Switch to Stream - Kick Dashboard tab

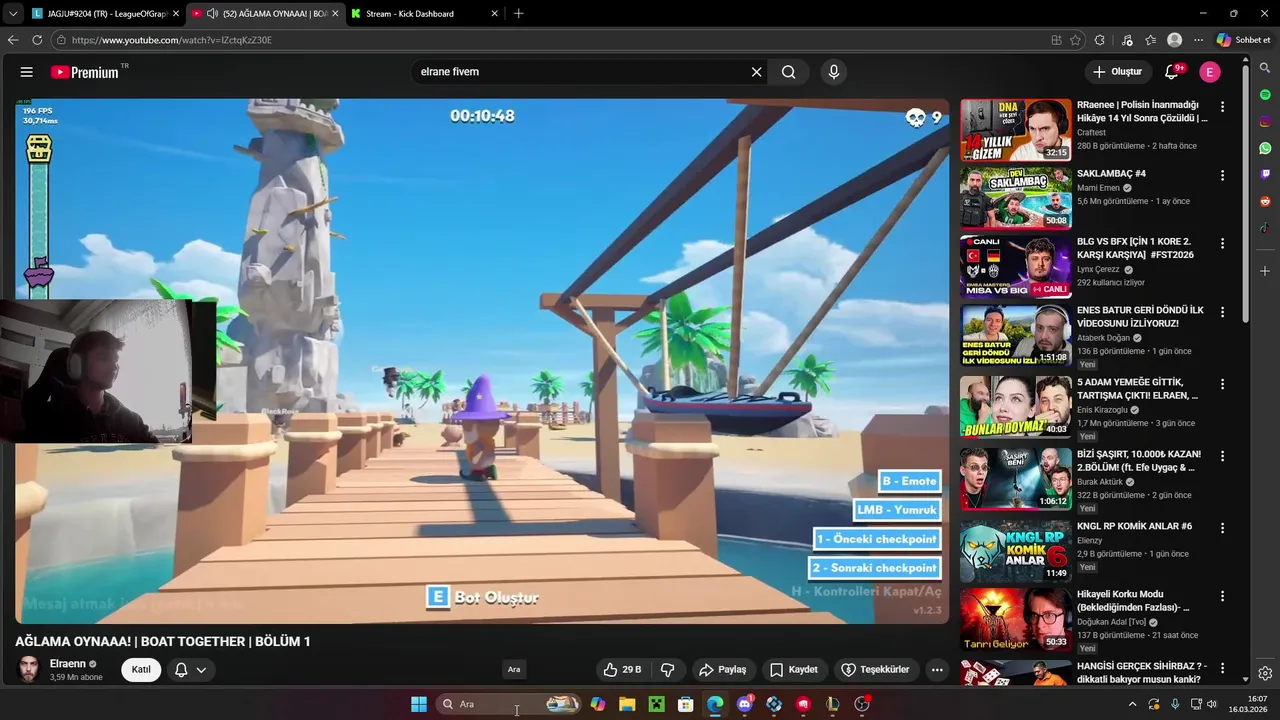click(x=425, y=14)
